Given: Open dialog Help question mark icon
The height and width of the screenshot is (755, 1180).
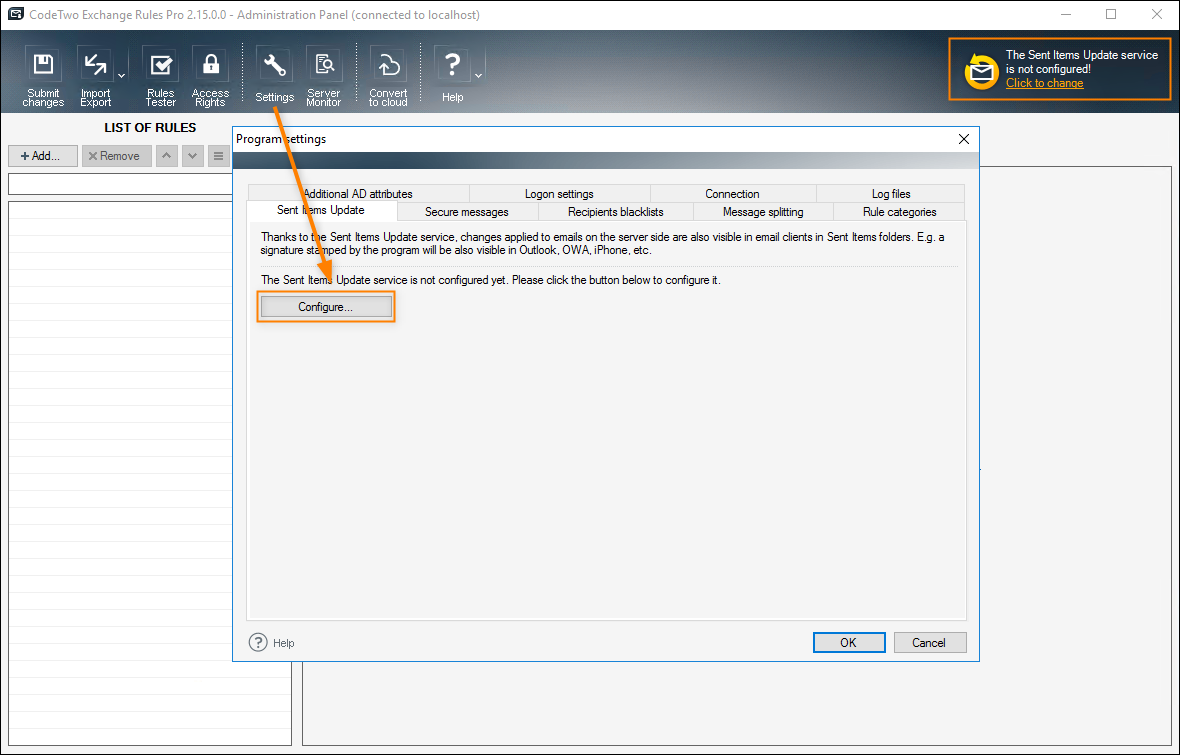Looking at the screenshot, I should [258, 642].
